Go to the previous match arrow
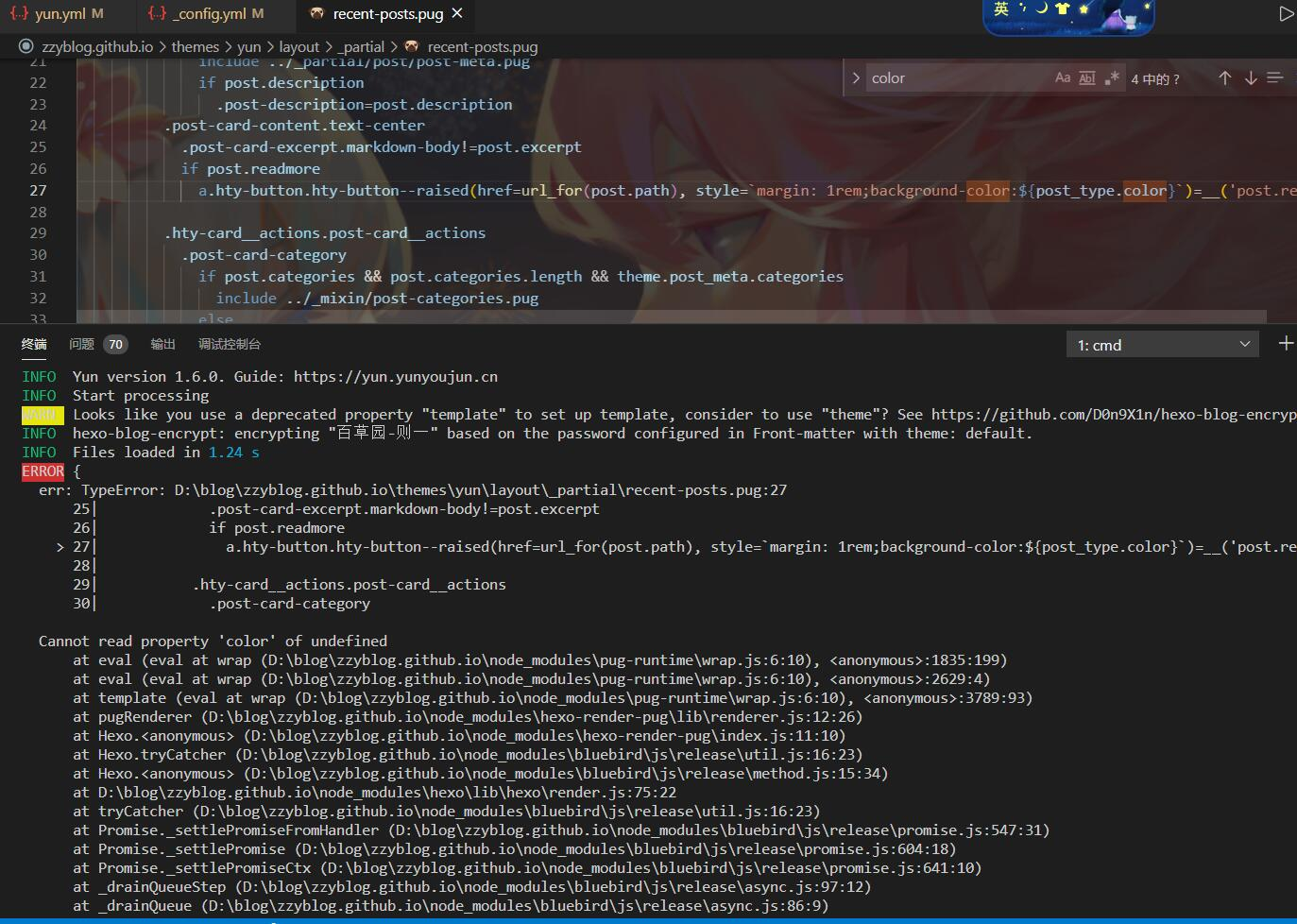Image resolution: width=1297 pixels, height=924 pixels. (1225, 77)
